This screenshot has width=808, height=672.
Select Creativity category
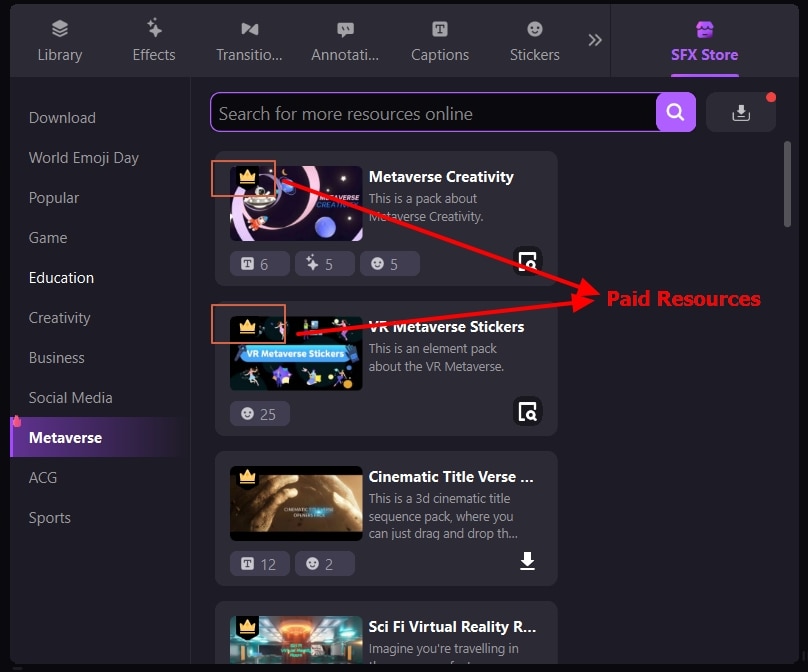(x=59, y=318)
